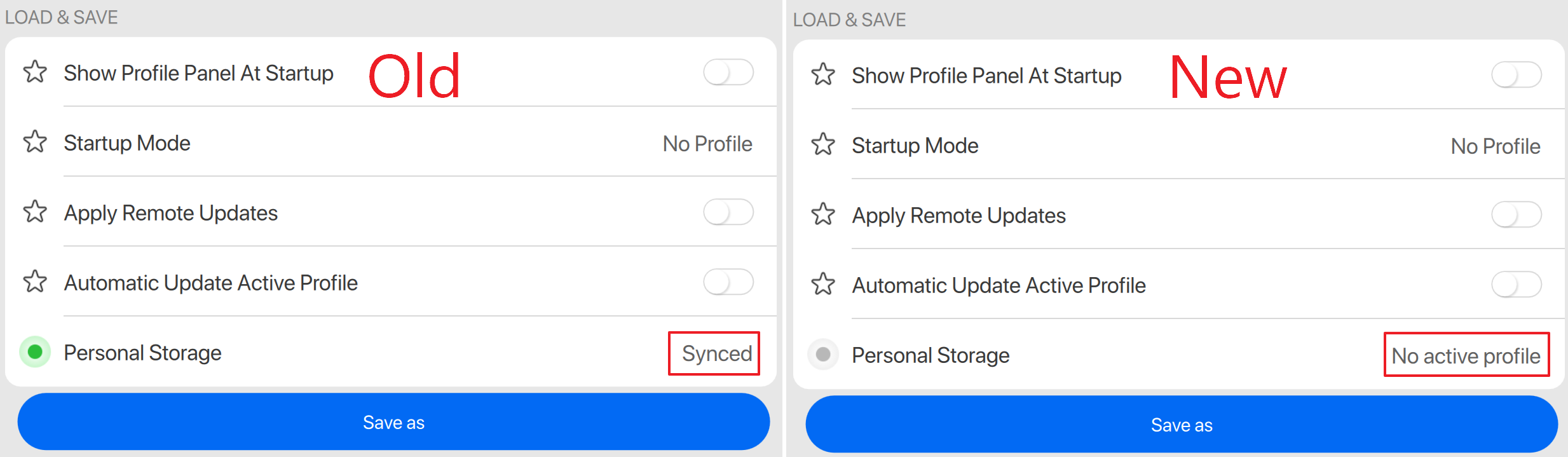Image resolution: width=1568 pixels, height=457 pixels.
Task: Star Automatic Update Active Profile in New panel
Action: (x=823, y=284)
